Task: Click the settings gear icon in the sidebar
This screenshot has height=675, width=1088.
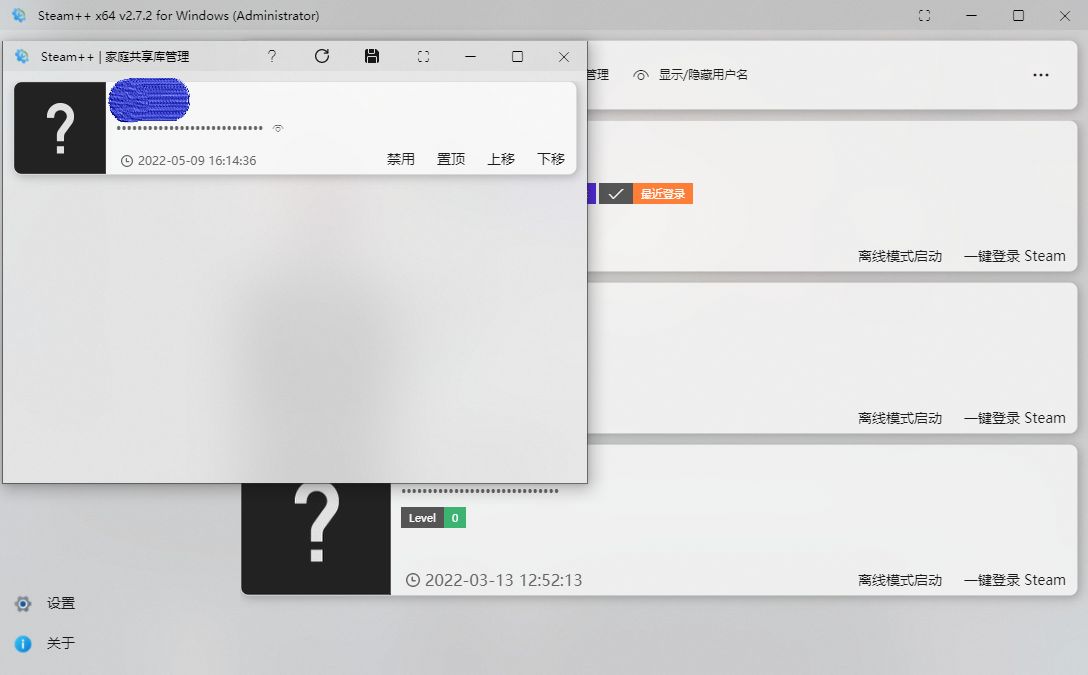Action: (x=23, y=604)
